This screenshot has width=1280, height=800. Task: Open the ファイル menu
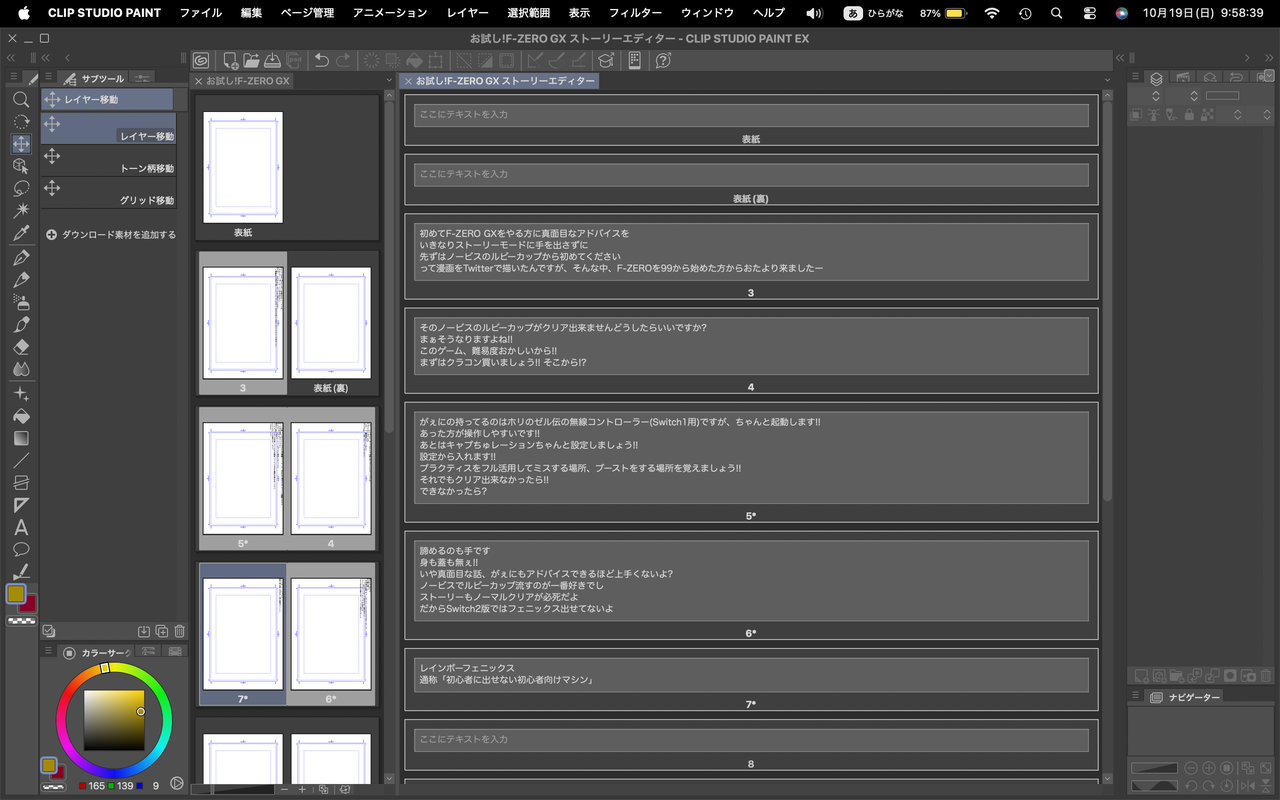tap(201, 13)
